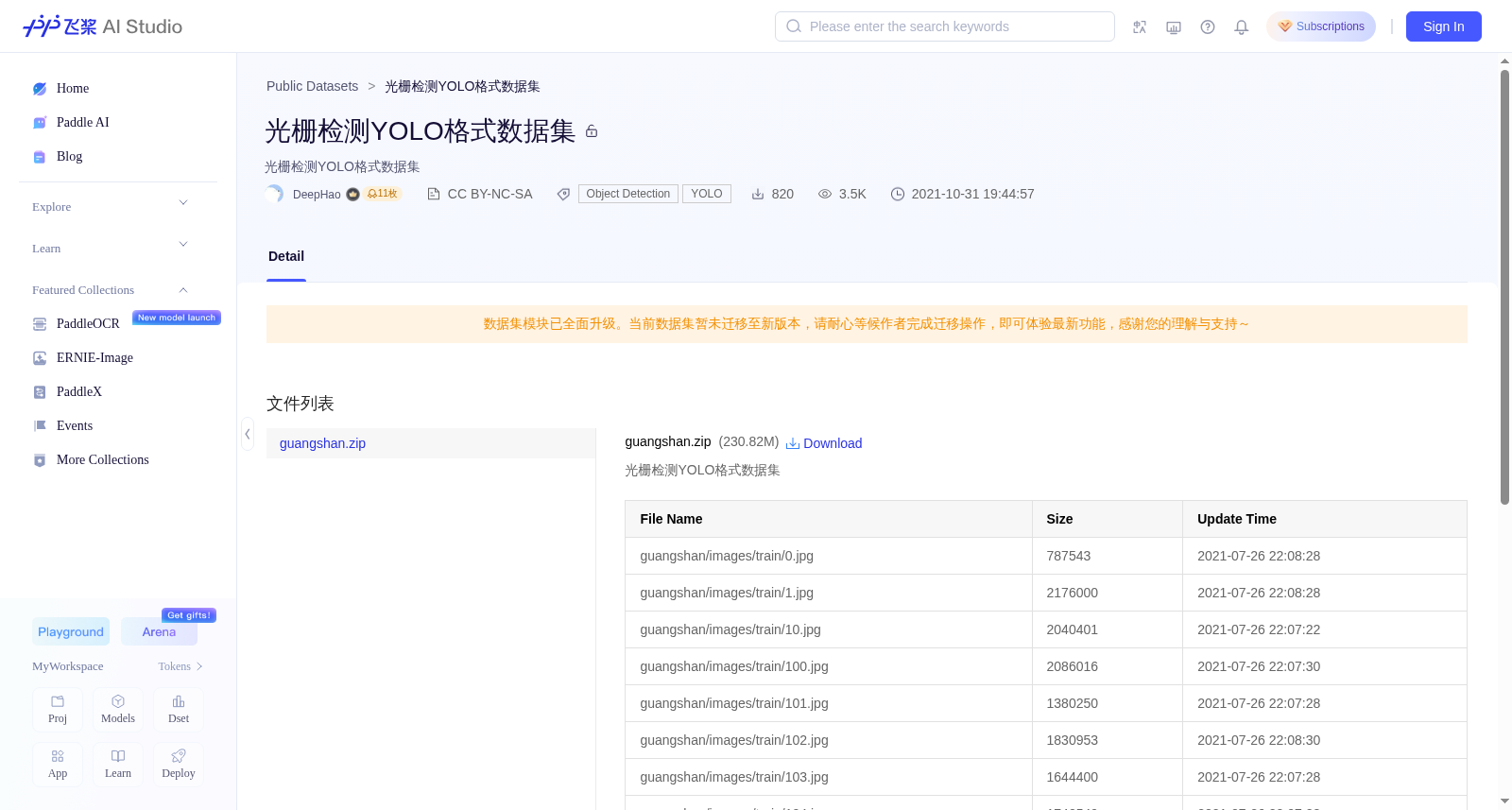This screenshot has width=1512, height=810.
Task: Collapse the sidebar with arrow handle
Action: [248, 434]
